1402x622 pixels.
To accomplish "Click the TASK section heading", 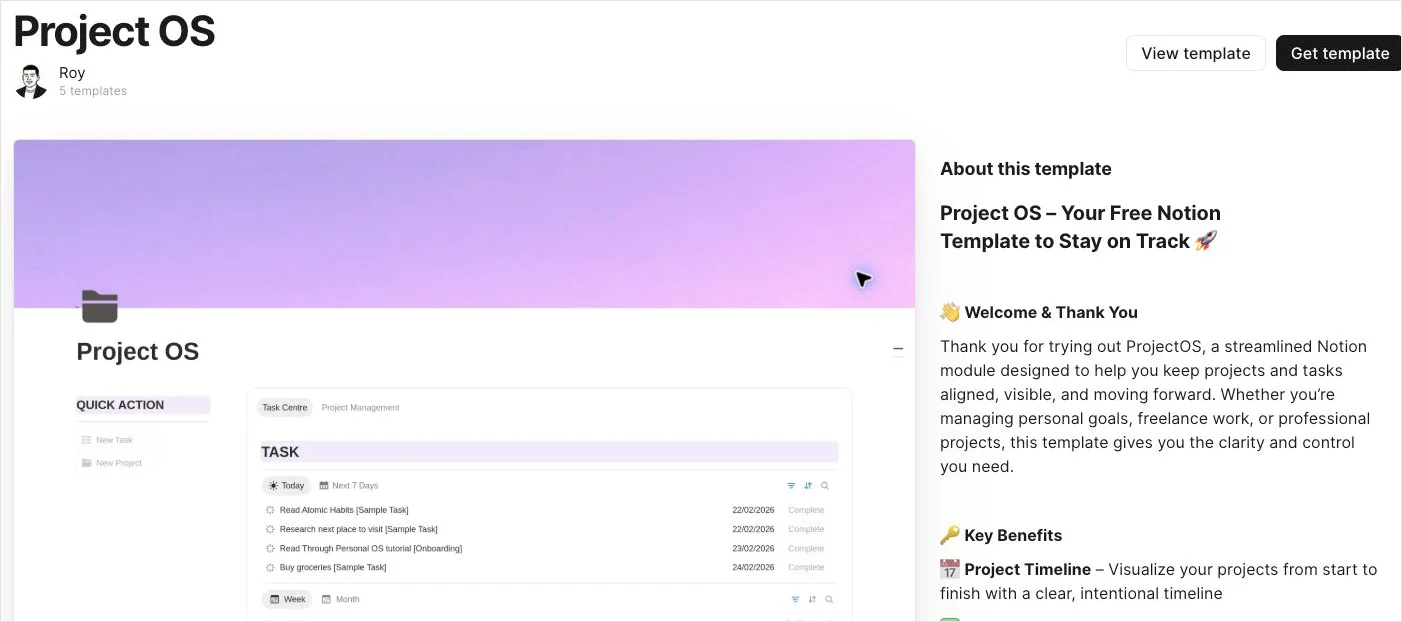I will pyautogui.click(x=280, y=452).
